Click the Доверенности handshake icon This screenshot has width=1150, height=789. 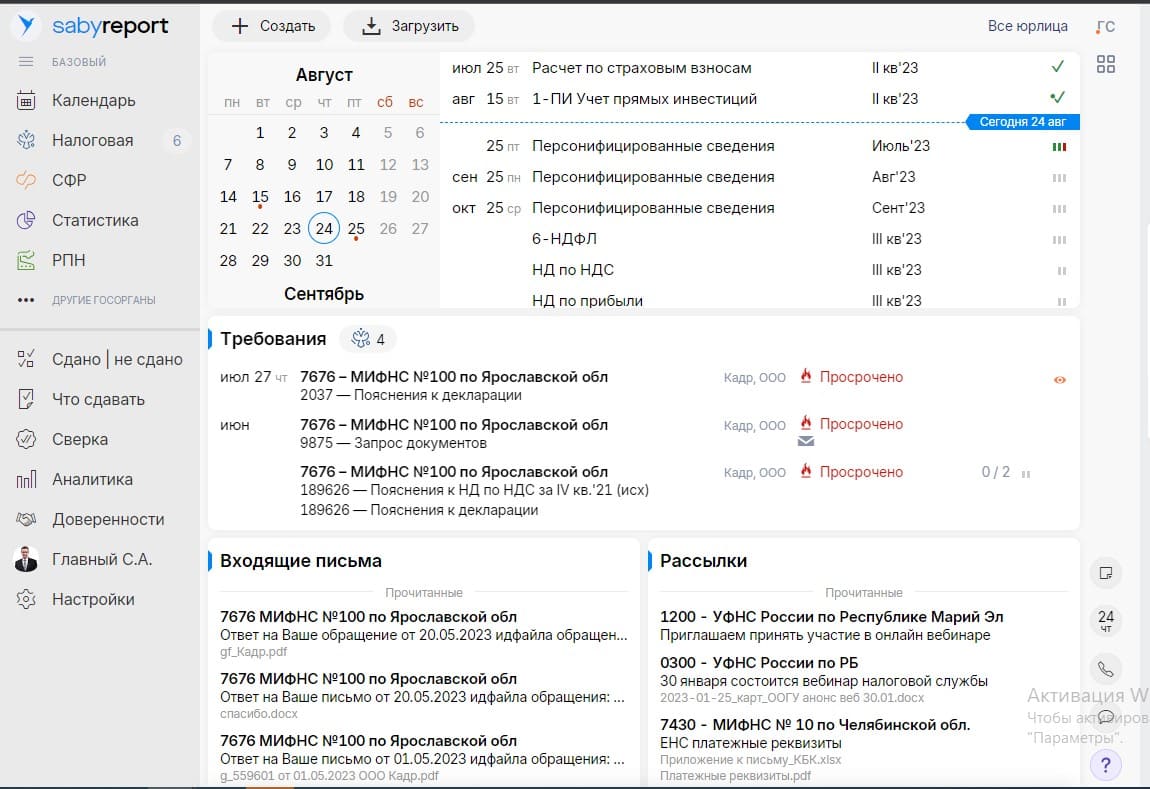26,519
